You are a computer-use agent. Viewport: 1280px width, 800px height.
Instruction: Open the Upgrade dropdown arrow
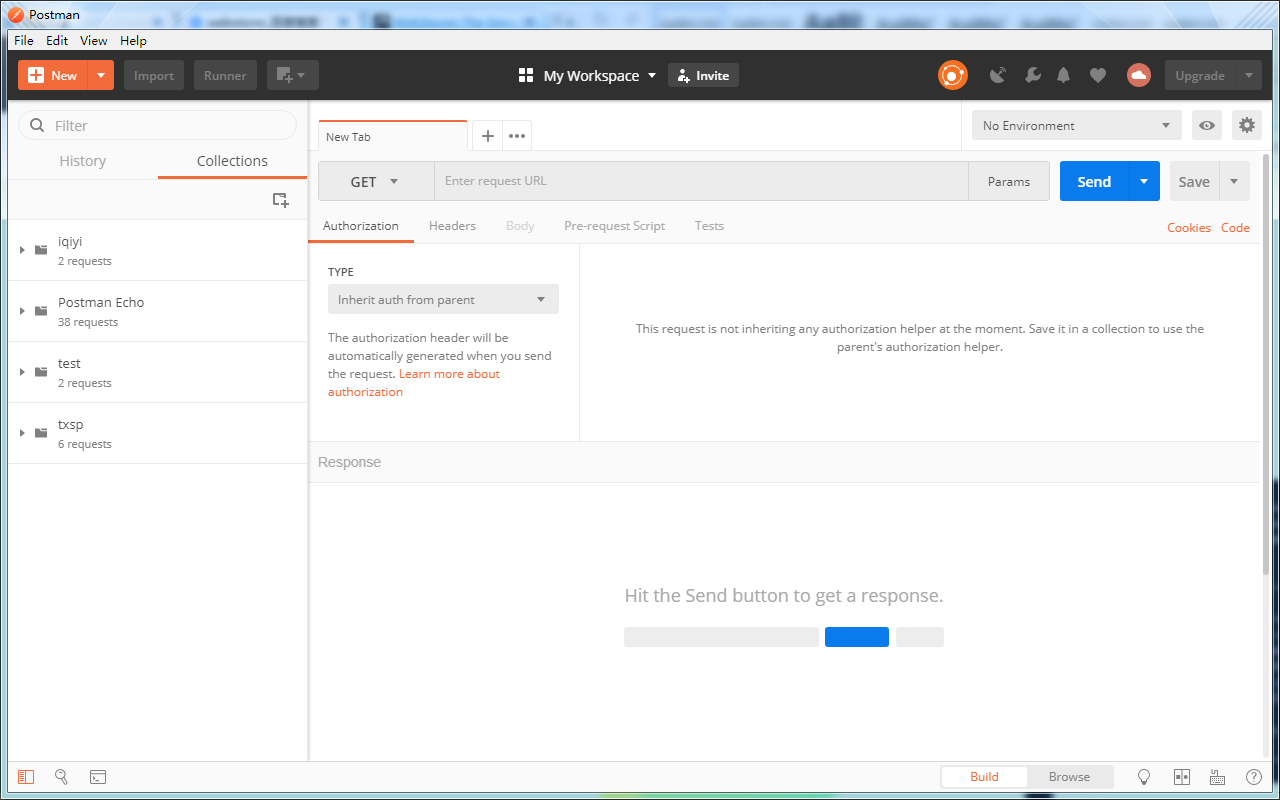coord(1248,75)
